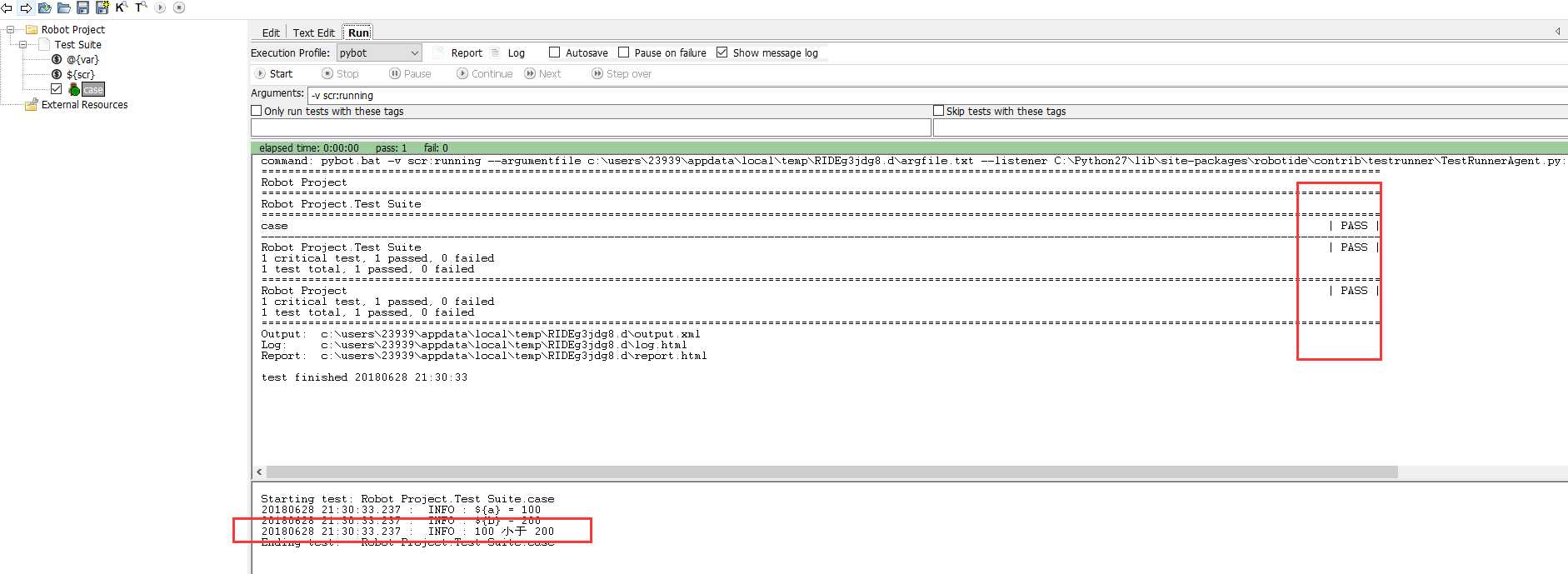Click the '${a} = 100' log line

coord(401,510)
